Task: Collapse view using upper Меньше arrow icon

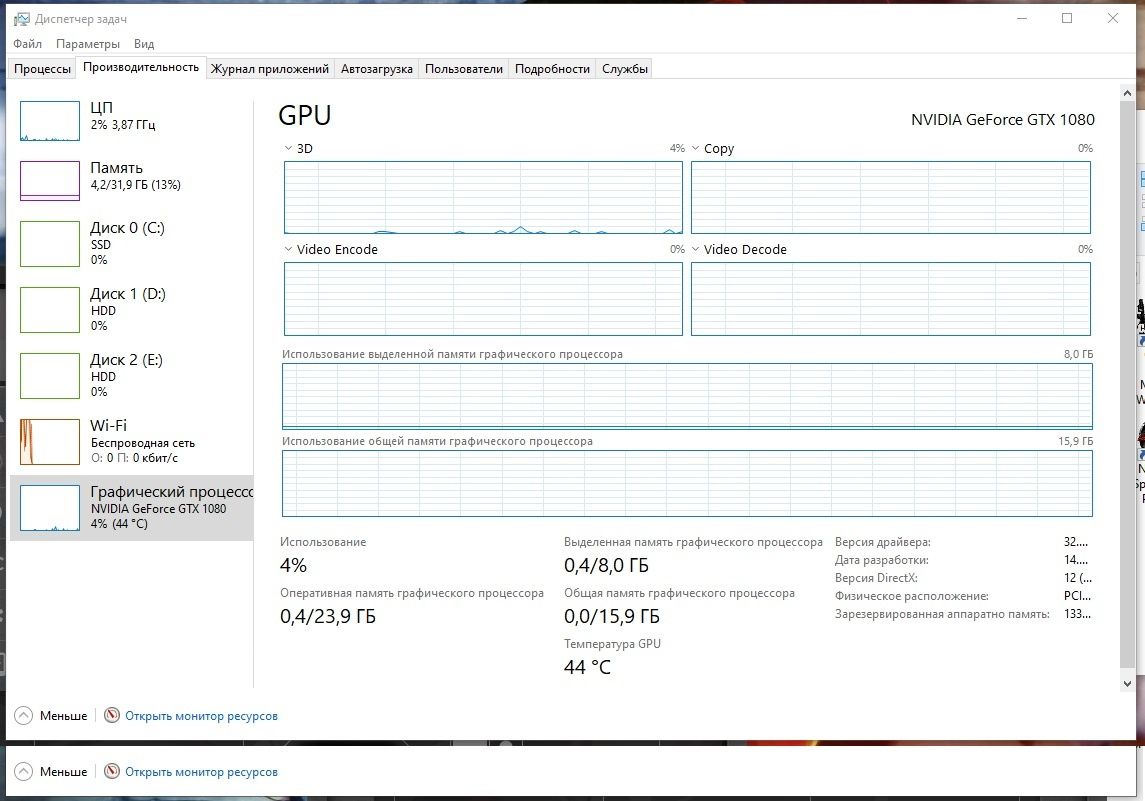Action: click(24, 716)
